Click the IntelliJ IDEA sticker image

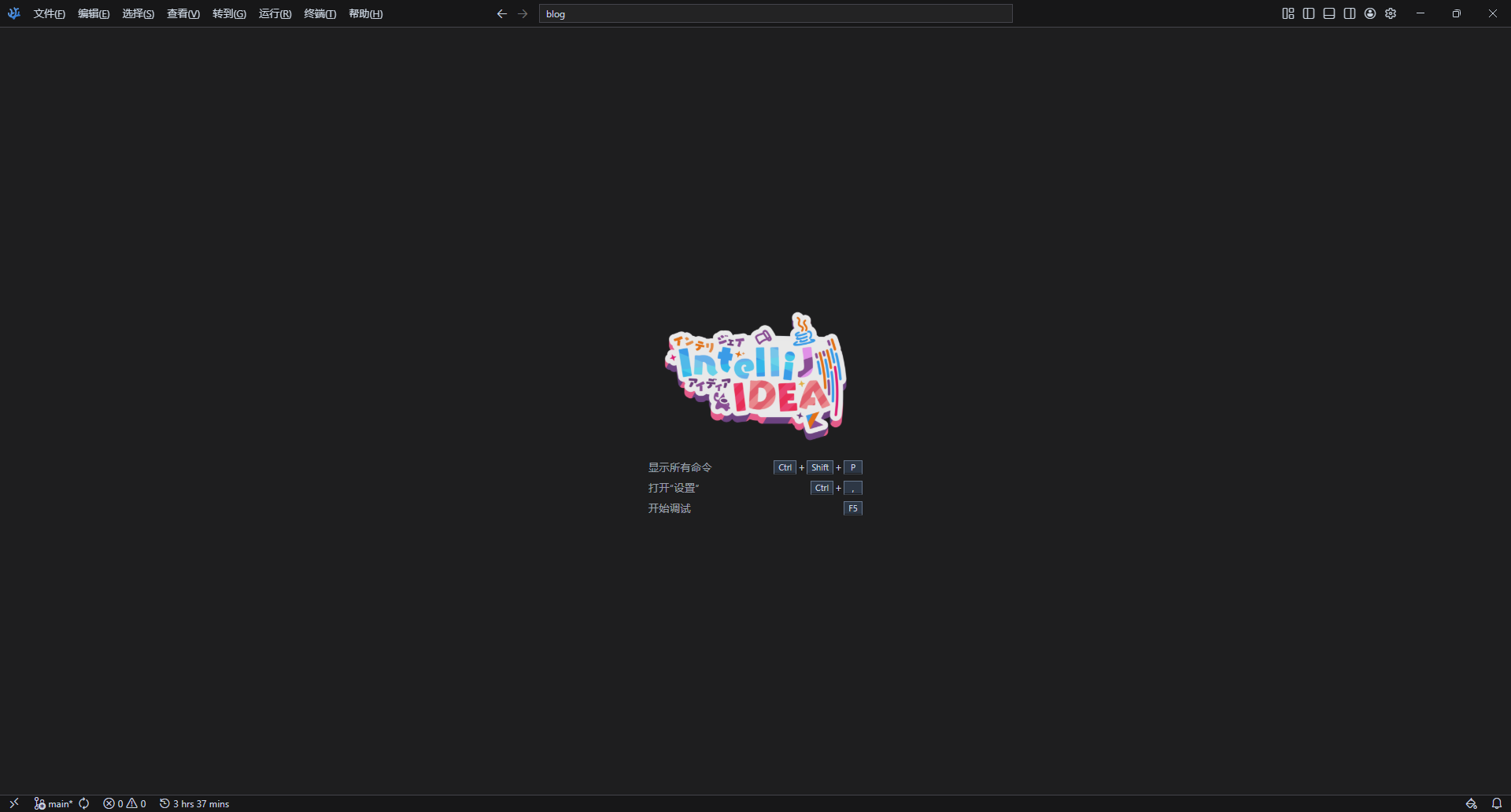point(755,375)
